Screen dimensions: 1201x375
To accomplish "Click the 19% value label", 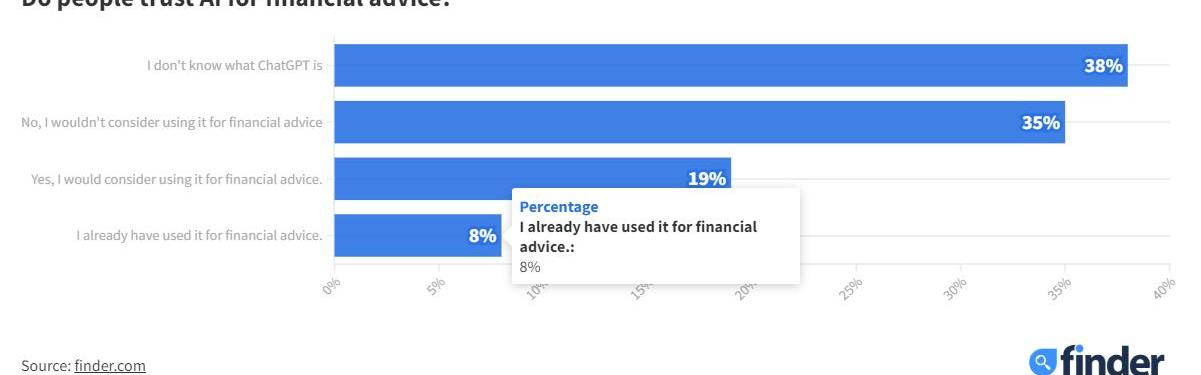I will coord(707,179).
